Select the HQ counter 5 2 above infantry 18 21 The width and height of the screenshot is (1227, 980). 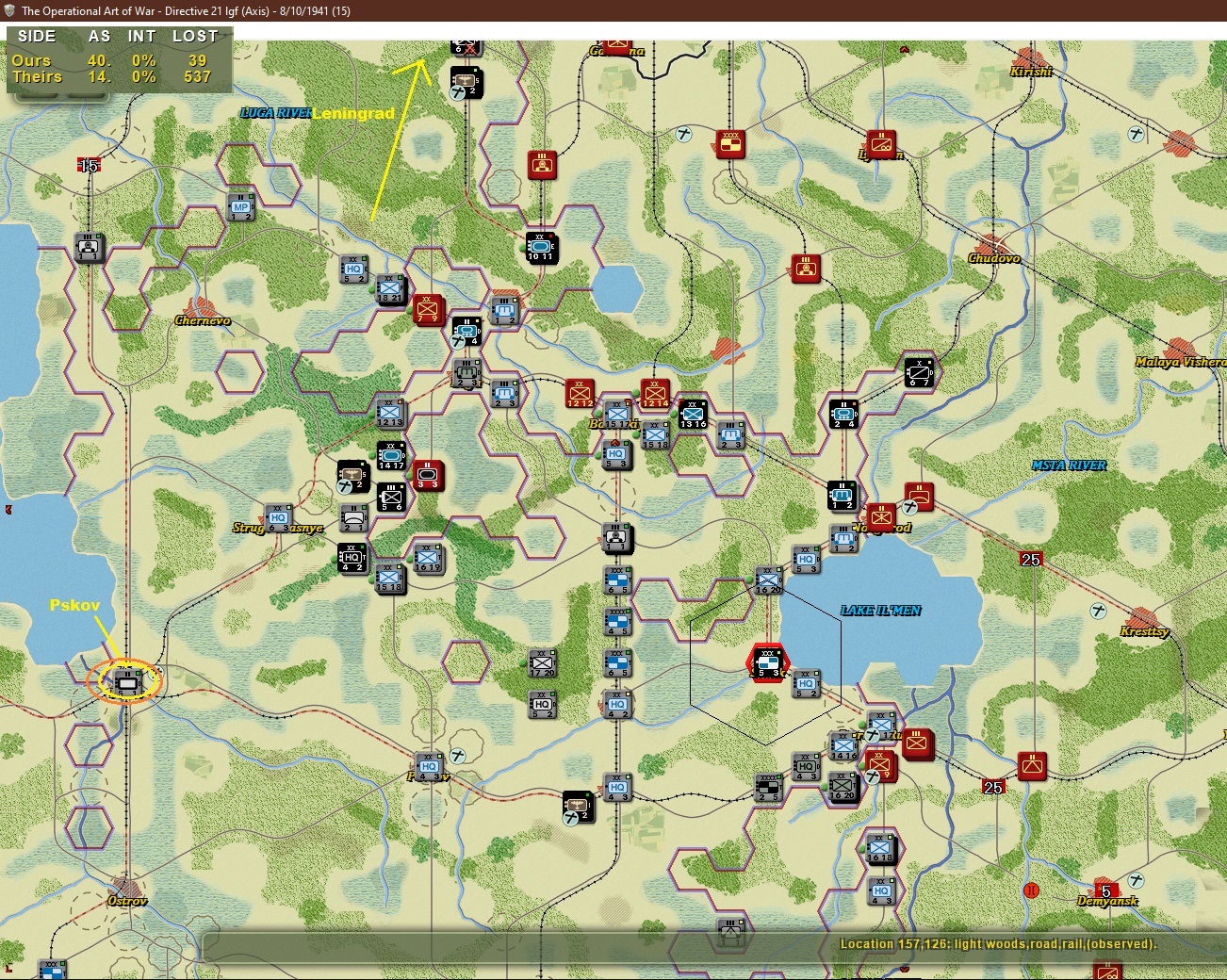pyautogui.click(x=353, y=269)
